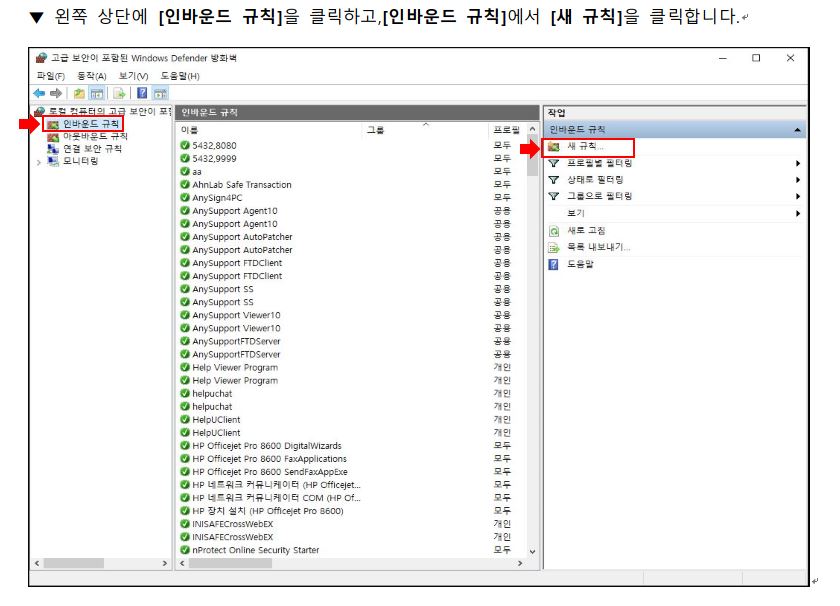This screenshot has width=840, height=606.
Task: Toggle the action pane toolbar icon
Action: [160, 93]
